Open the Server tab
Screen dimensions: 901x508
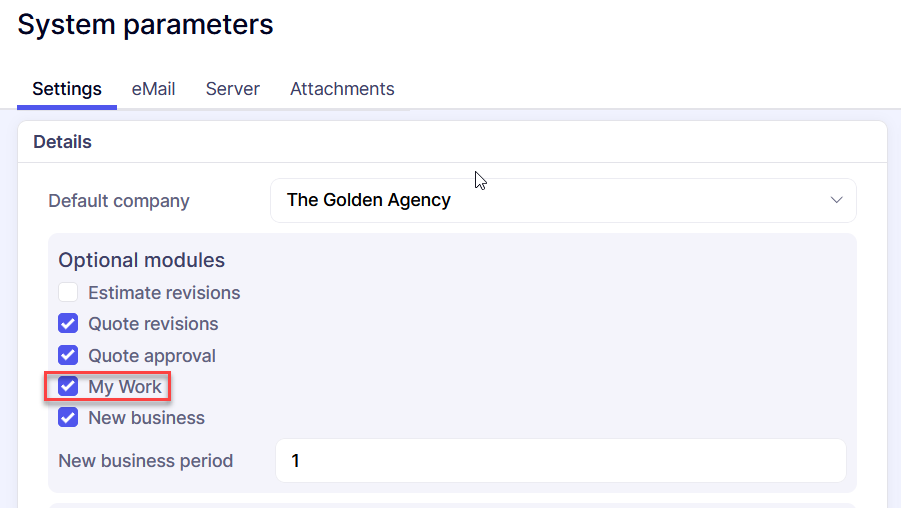point(232,89)
